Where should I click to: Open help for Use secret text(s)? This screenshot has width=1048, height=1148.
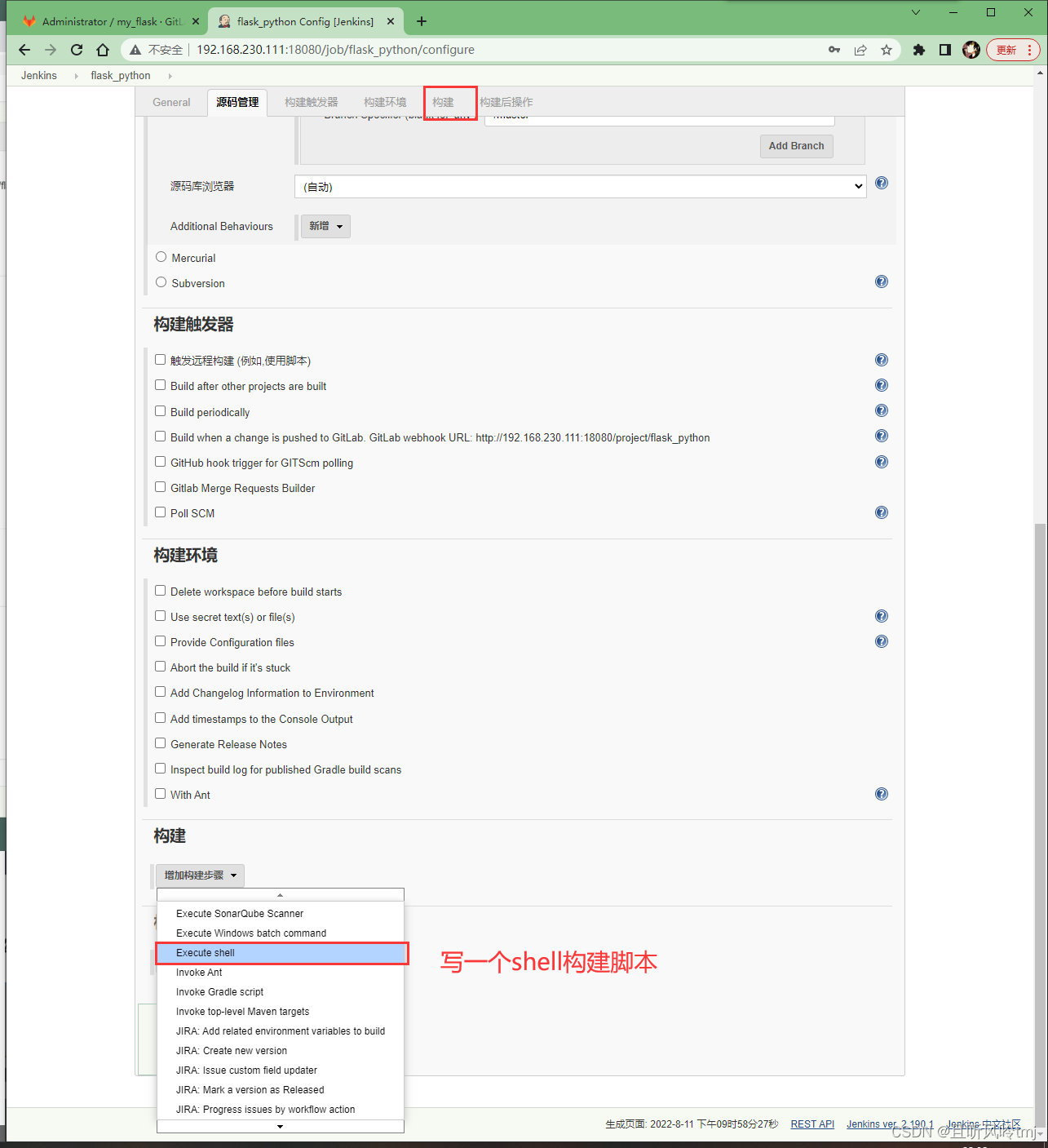(882, 616)
